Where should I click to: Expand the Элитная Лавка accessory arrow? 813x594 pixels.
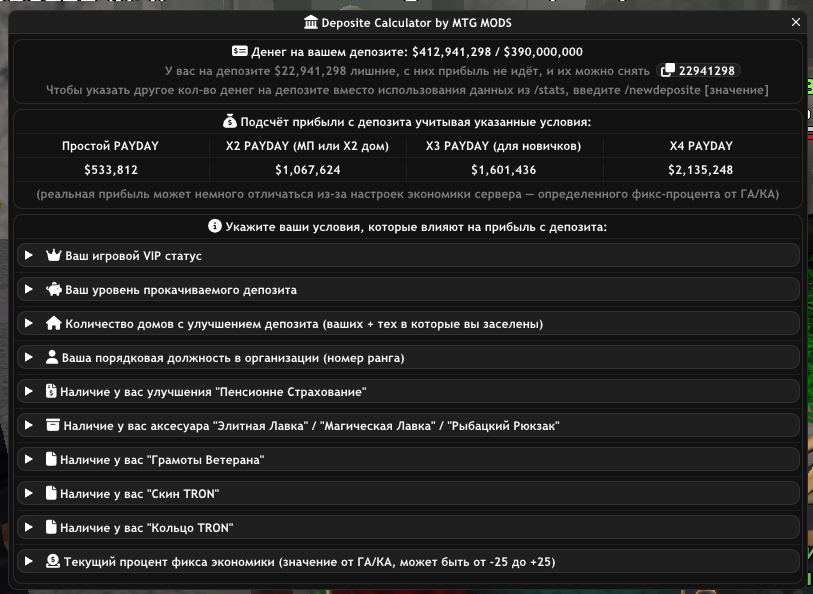click(x=29, y=425)
